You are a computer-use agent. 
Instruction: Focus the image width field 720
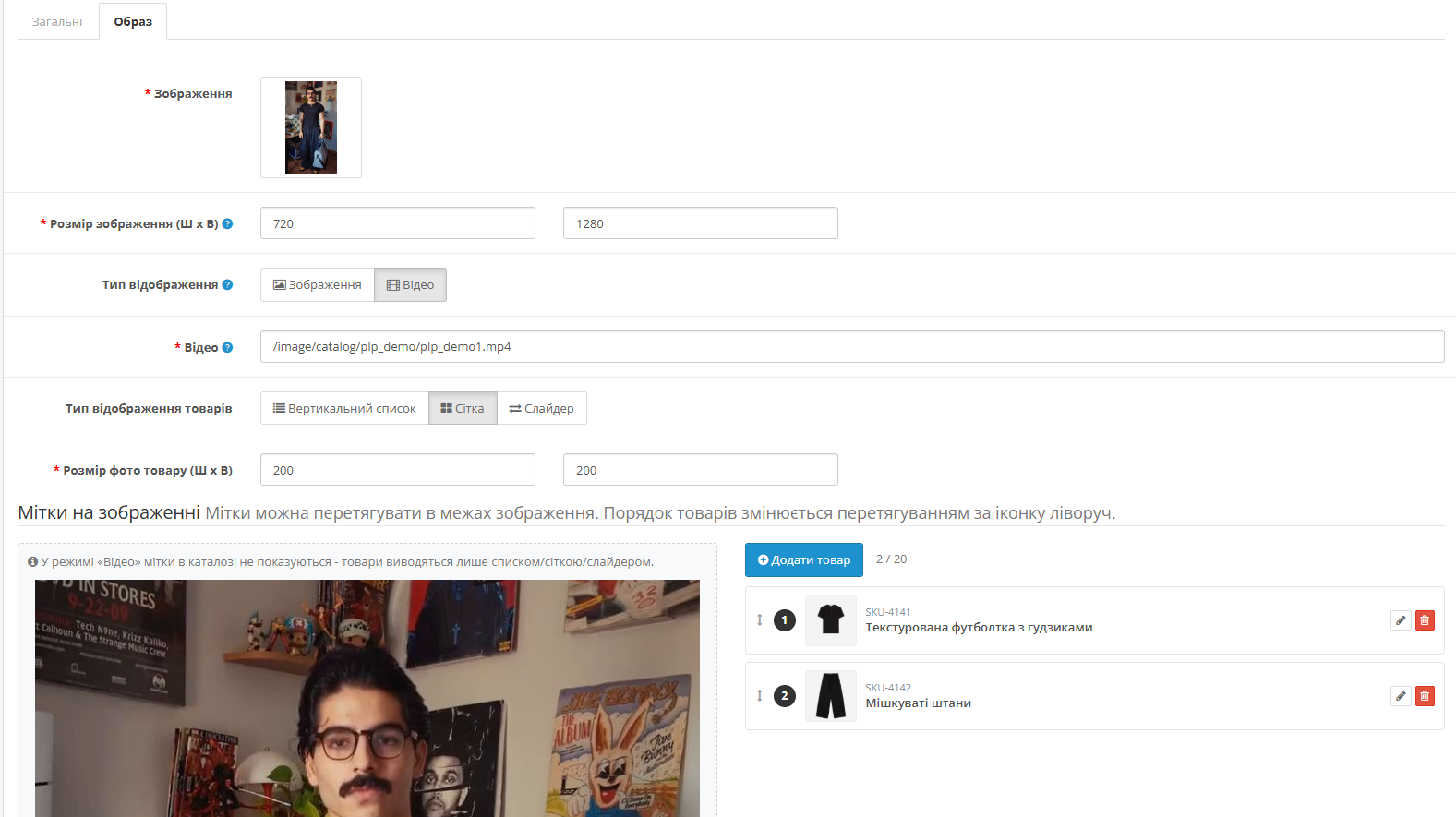(x=398, y=223)
